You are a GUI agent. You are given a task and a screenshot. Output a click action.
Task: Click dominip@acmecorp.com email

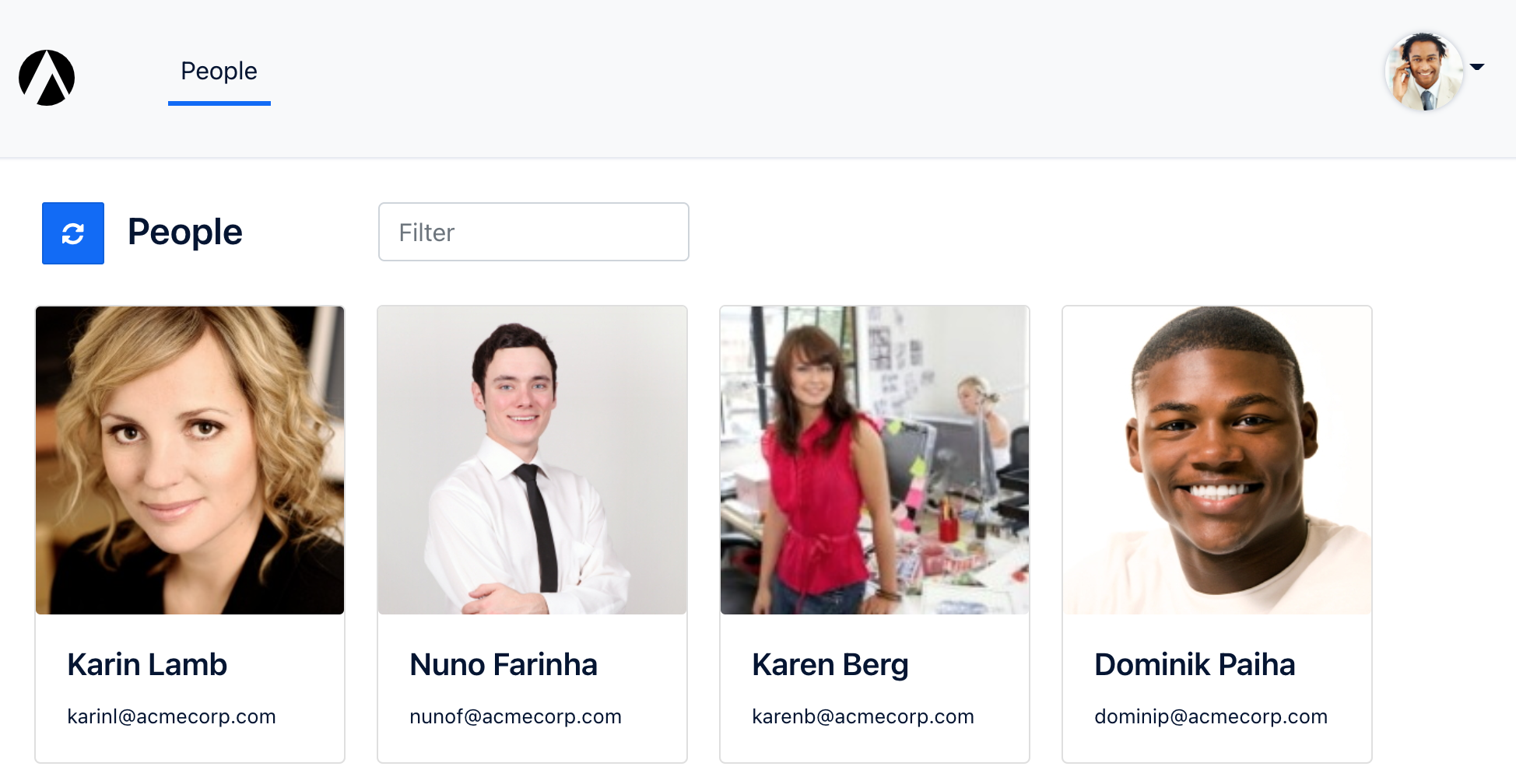click(x=1211, y=716)
